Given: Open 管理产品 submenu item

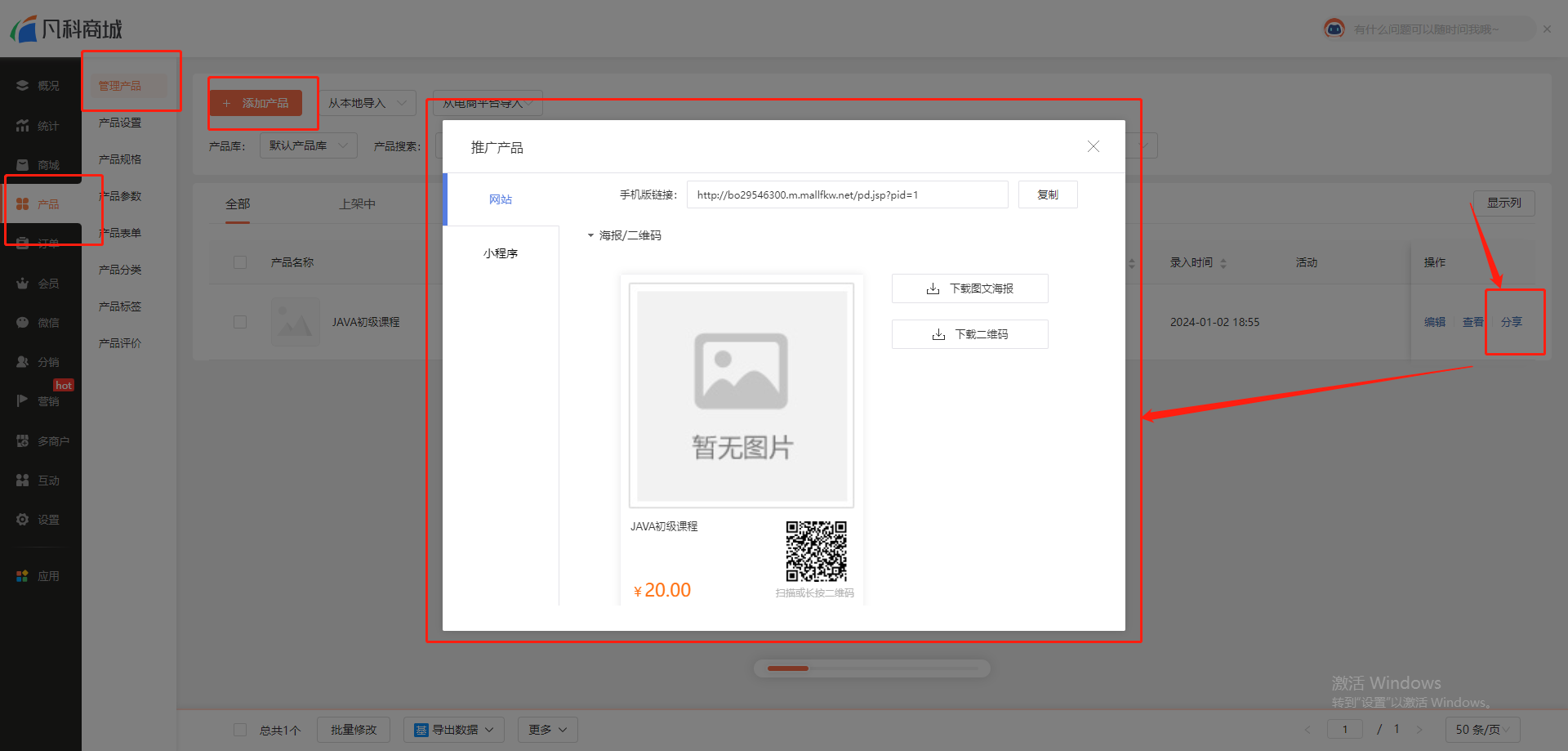Looking at the screenshot, I should (x=120, y=86).
